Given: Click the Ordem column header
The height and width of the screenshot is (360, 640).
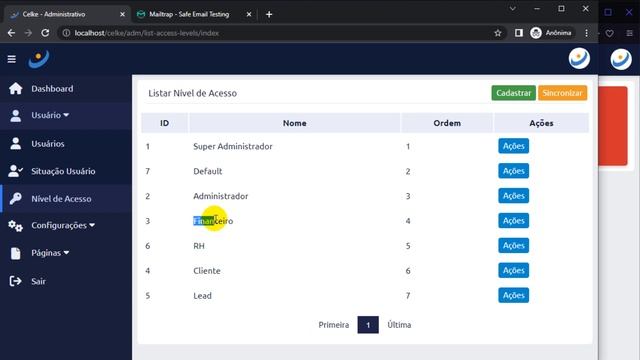Looking at the screenshot, I should tap(447, 123).
